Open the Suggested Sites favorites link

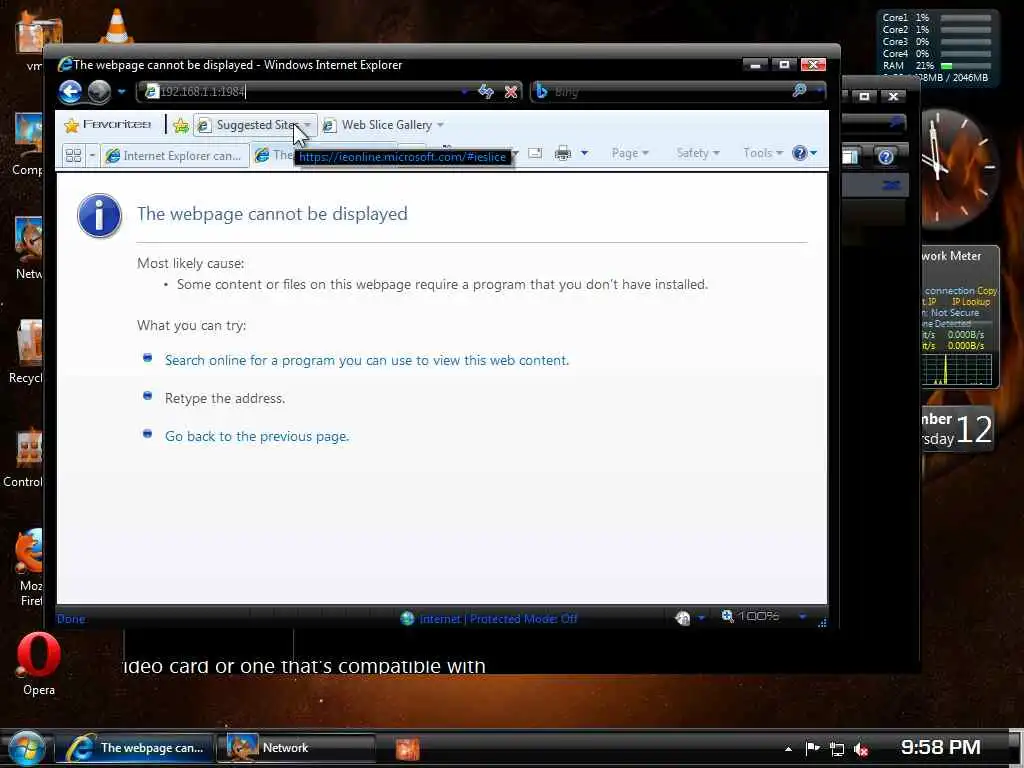(248, 125)
